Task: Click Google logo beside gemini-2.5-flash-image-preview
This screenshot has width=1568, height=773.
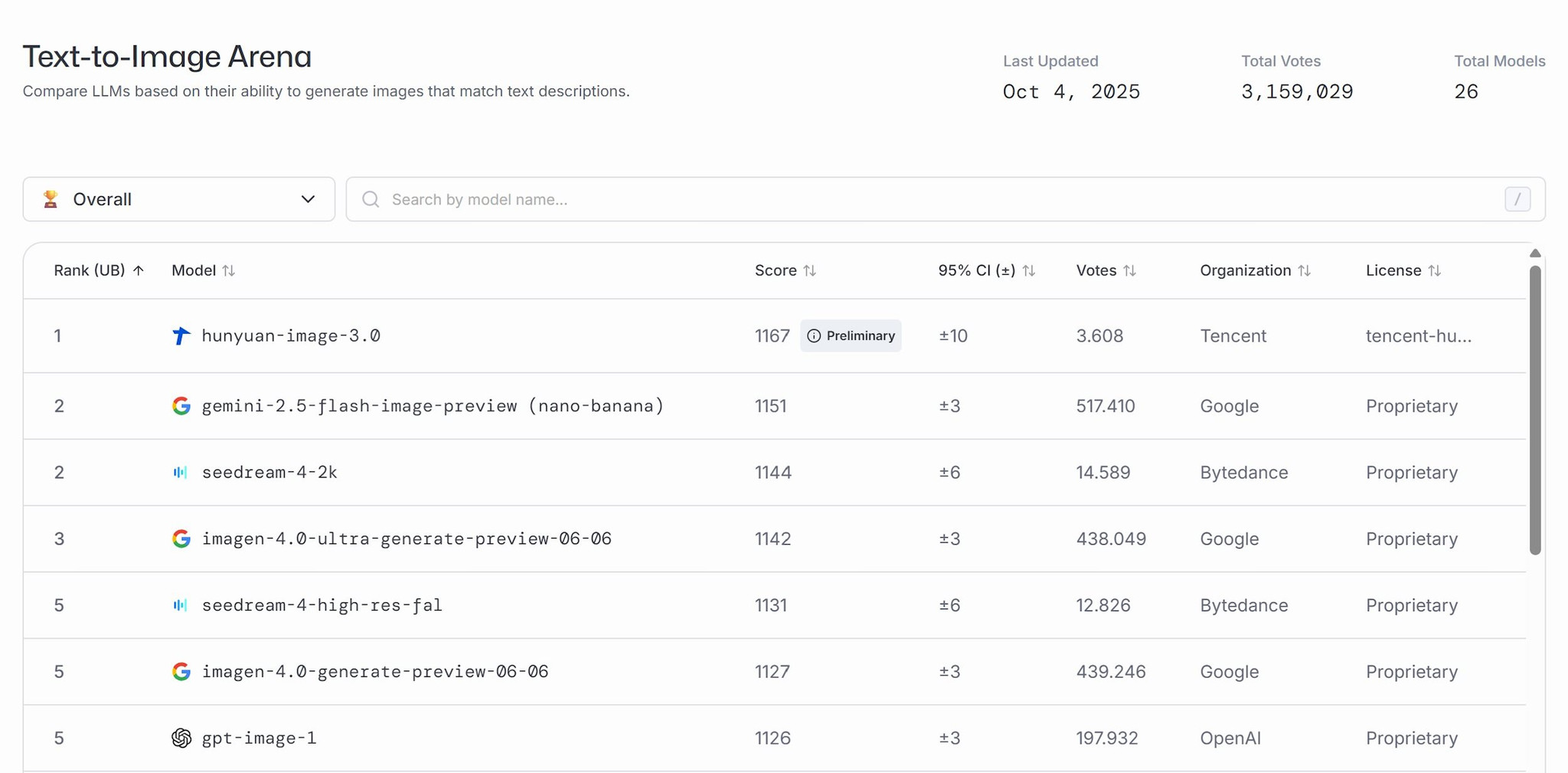Action: click(x=181, y=406)
